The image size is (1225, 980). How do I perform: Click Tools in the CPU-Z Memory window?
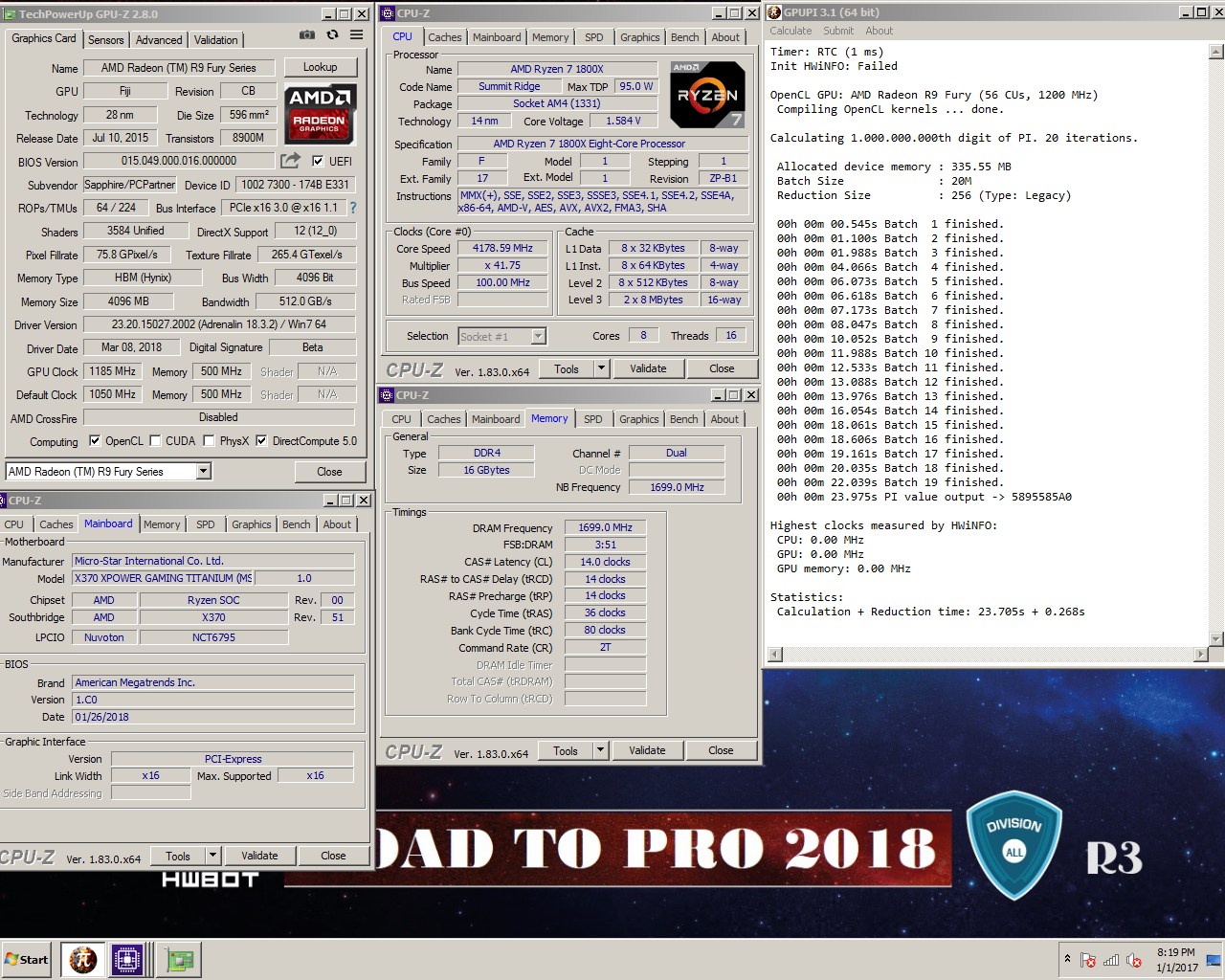[566, 751]
